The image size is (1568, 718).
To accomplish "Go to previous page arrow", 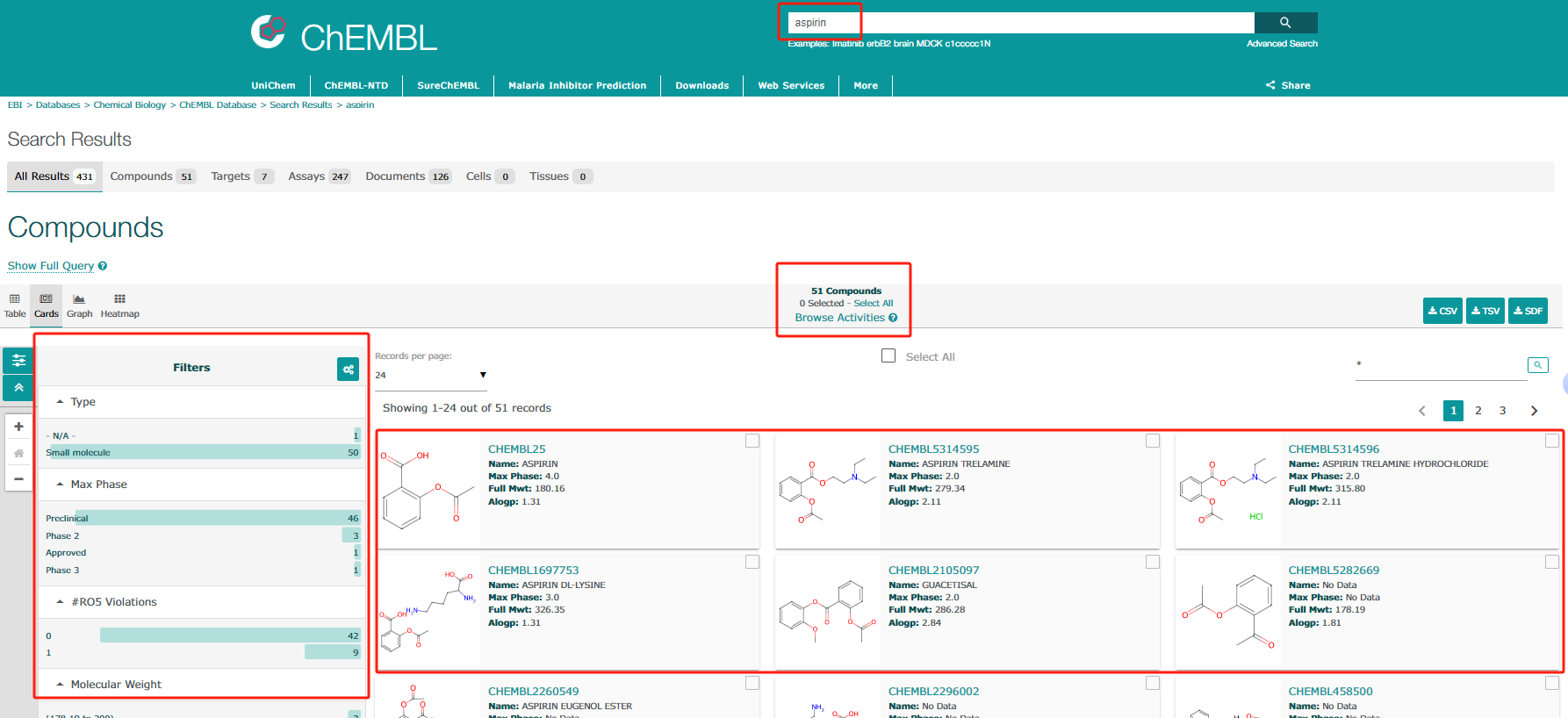I will 1422,411.
